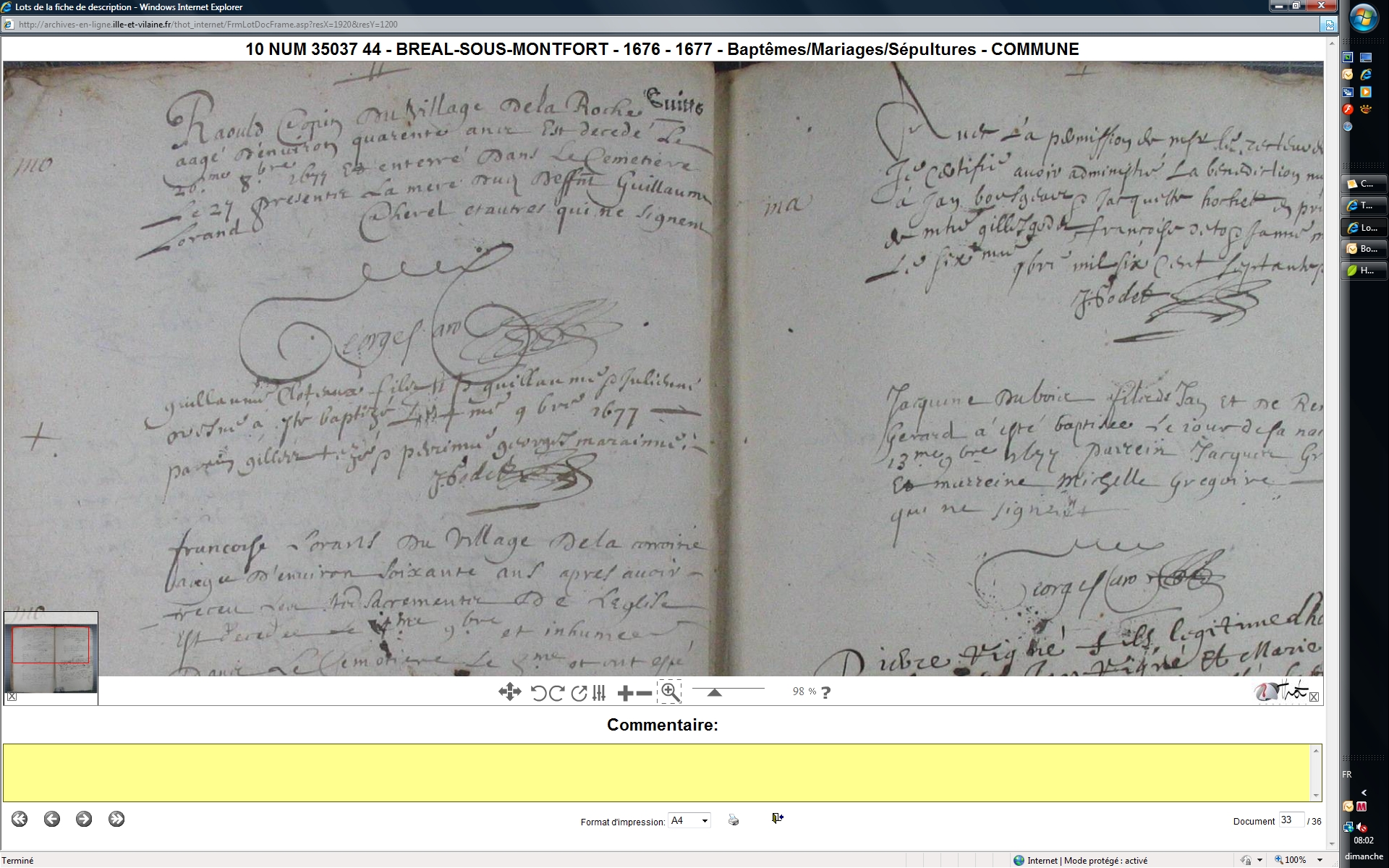Jump to the last document page

coord(116,819)
